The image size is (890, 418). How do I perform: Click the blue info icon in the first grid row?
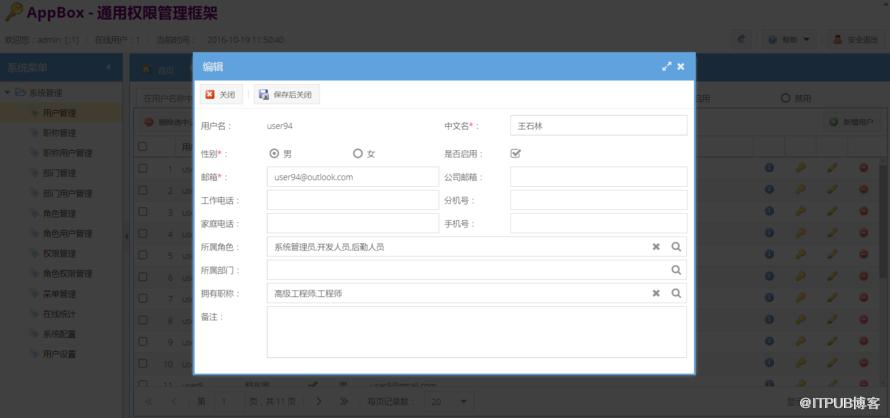769,168
